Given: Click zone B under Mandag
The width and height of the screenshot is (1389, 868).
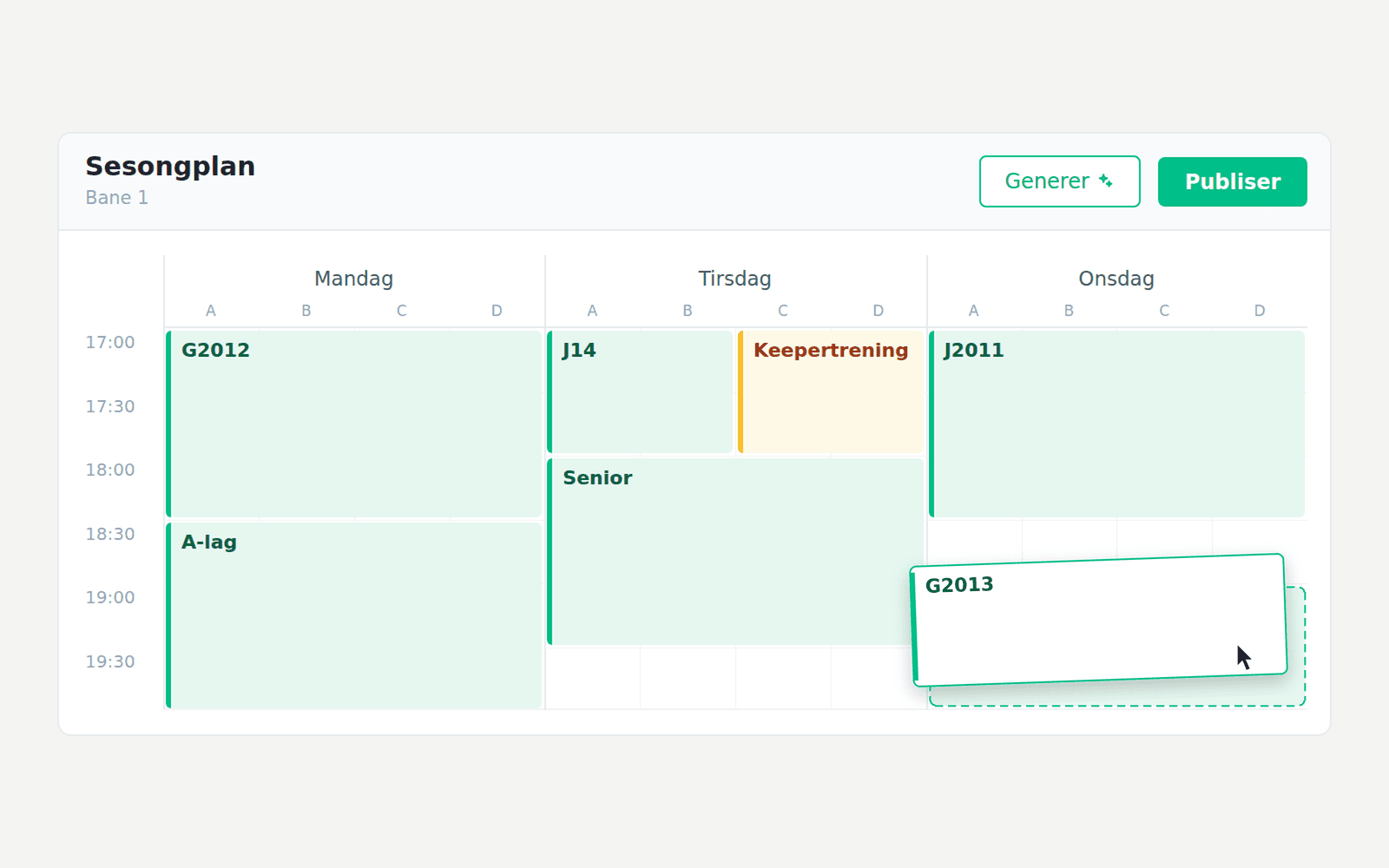Looking at the screenshot, I should click(306, 311).
